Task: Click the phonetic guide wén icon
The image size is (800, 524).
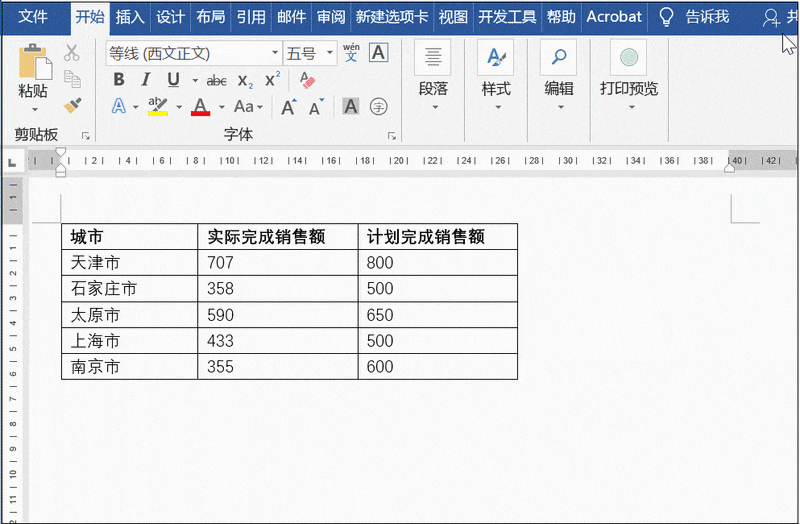Action: [x=351, y=53]
